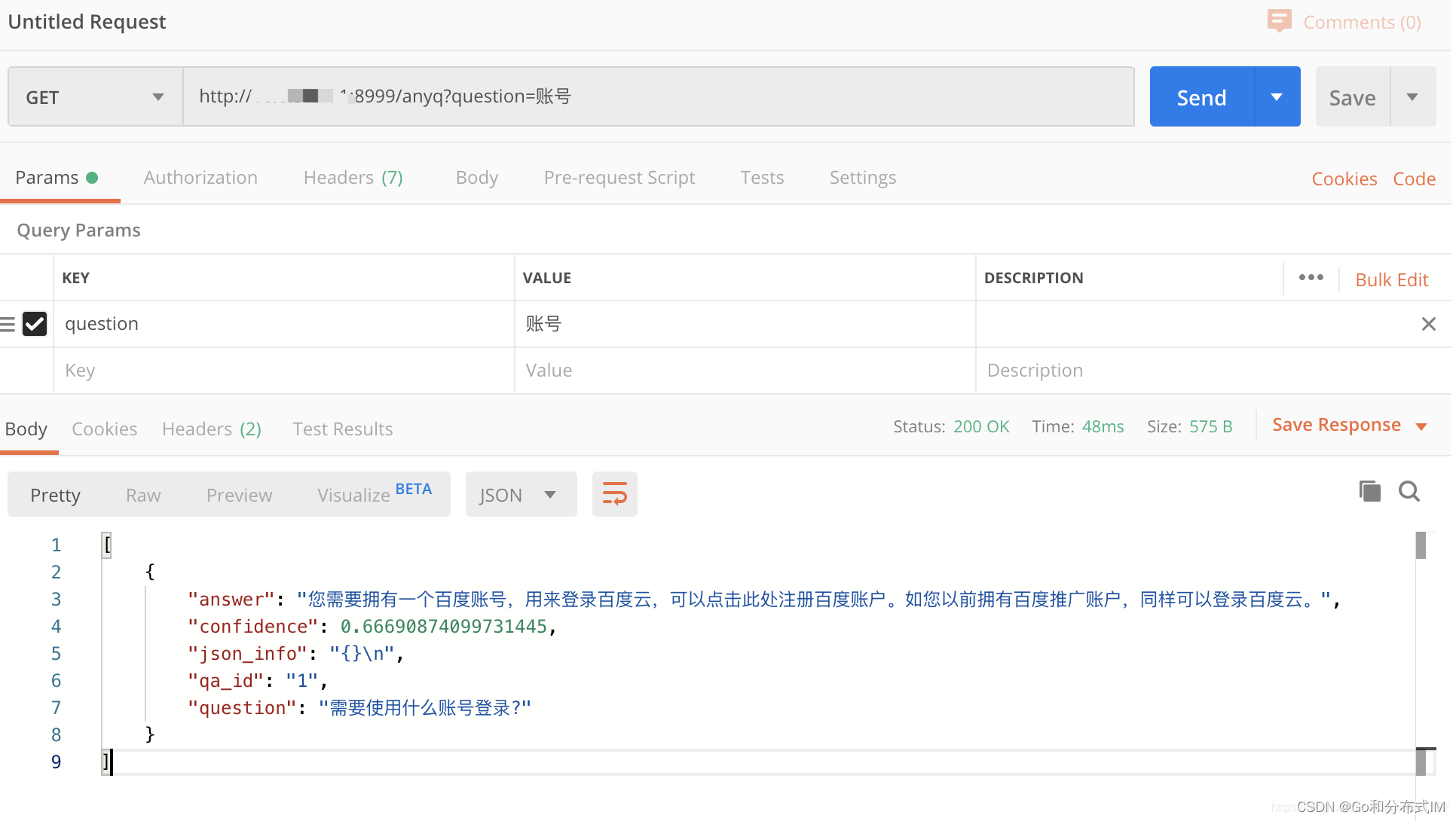Expand the Send button arrow dropdown
The width and height of the screenshot is (1456, 821).
[x=1277, y=97]
